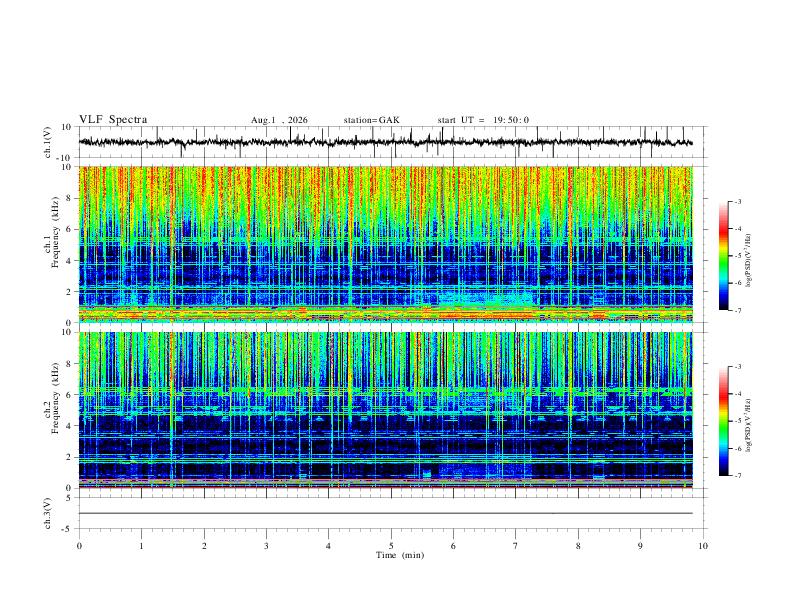792x612 pixels.
Task: Click the ch.1 upper color scale bar
Action: pyautogui.click(x=724, y=256)
